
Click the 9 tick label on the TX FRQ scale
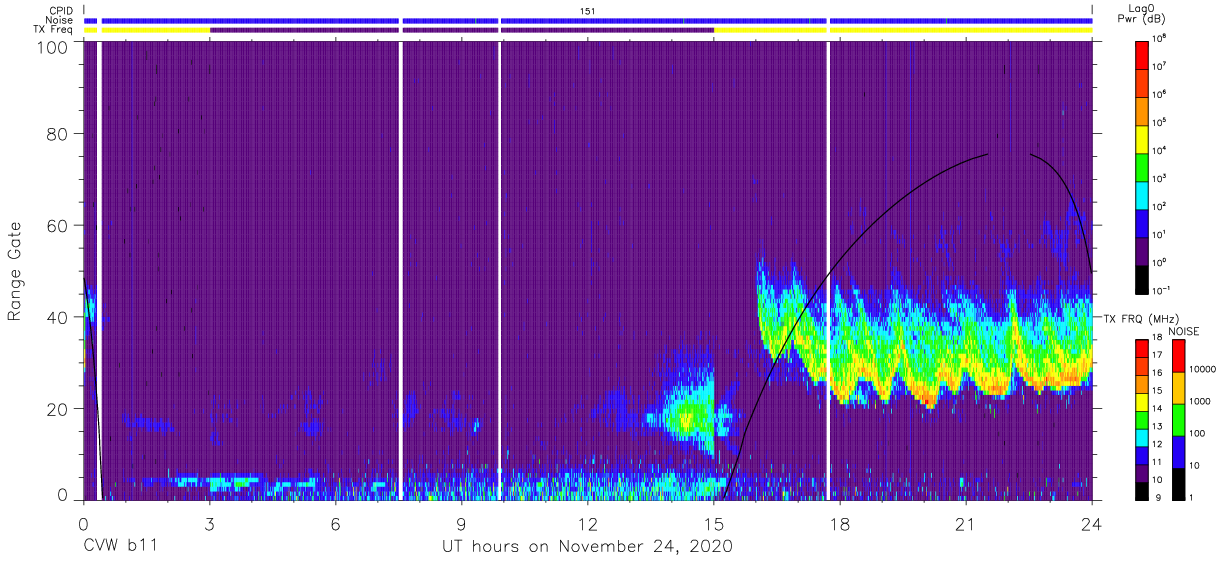pos(1157,497)
